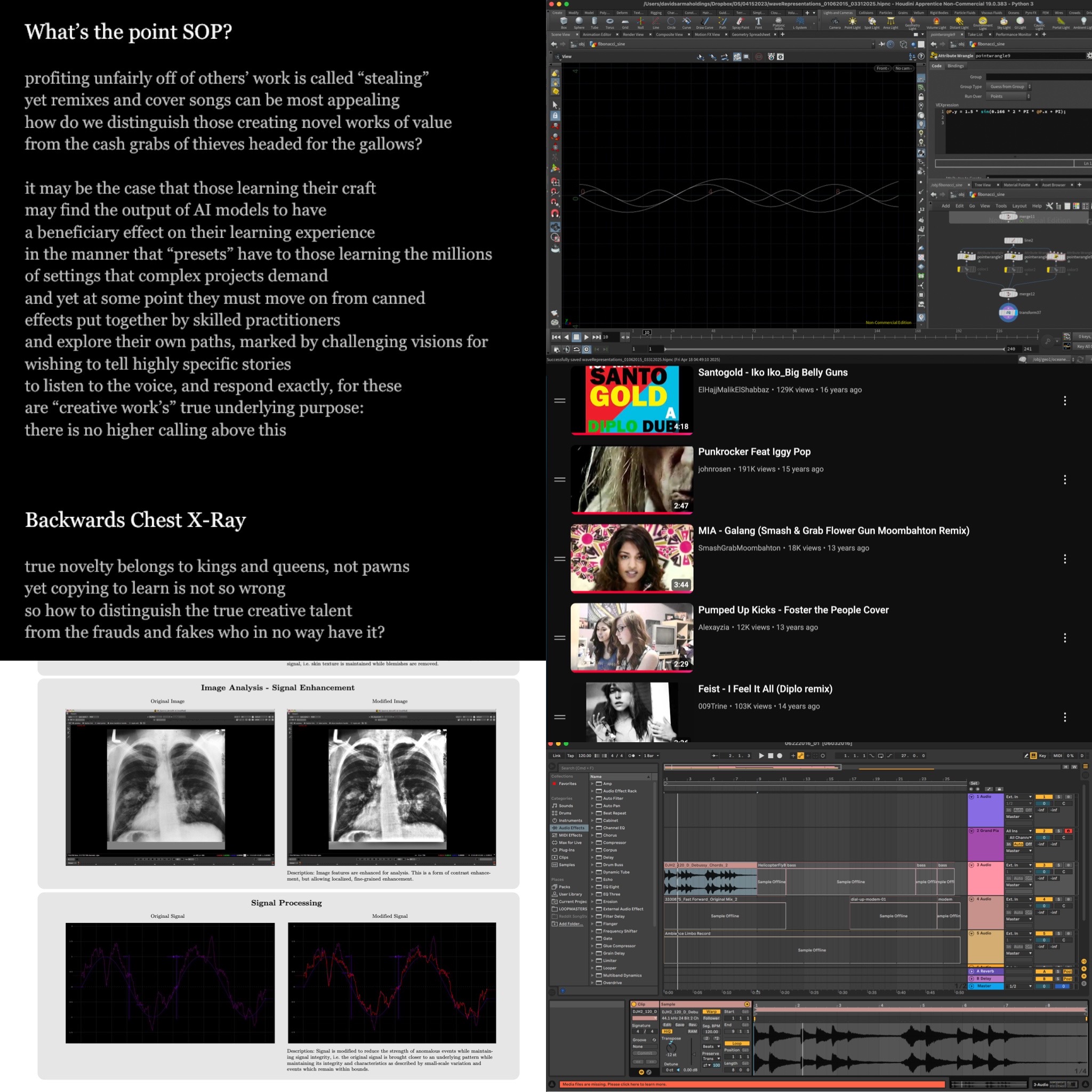Toggle Warp on the sample clip
1092x1092 pixels.
click(x=711, y=1011)
